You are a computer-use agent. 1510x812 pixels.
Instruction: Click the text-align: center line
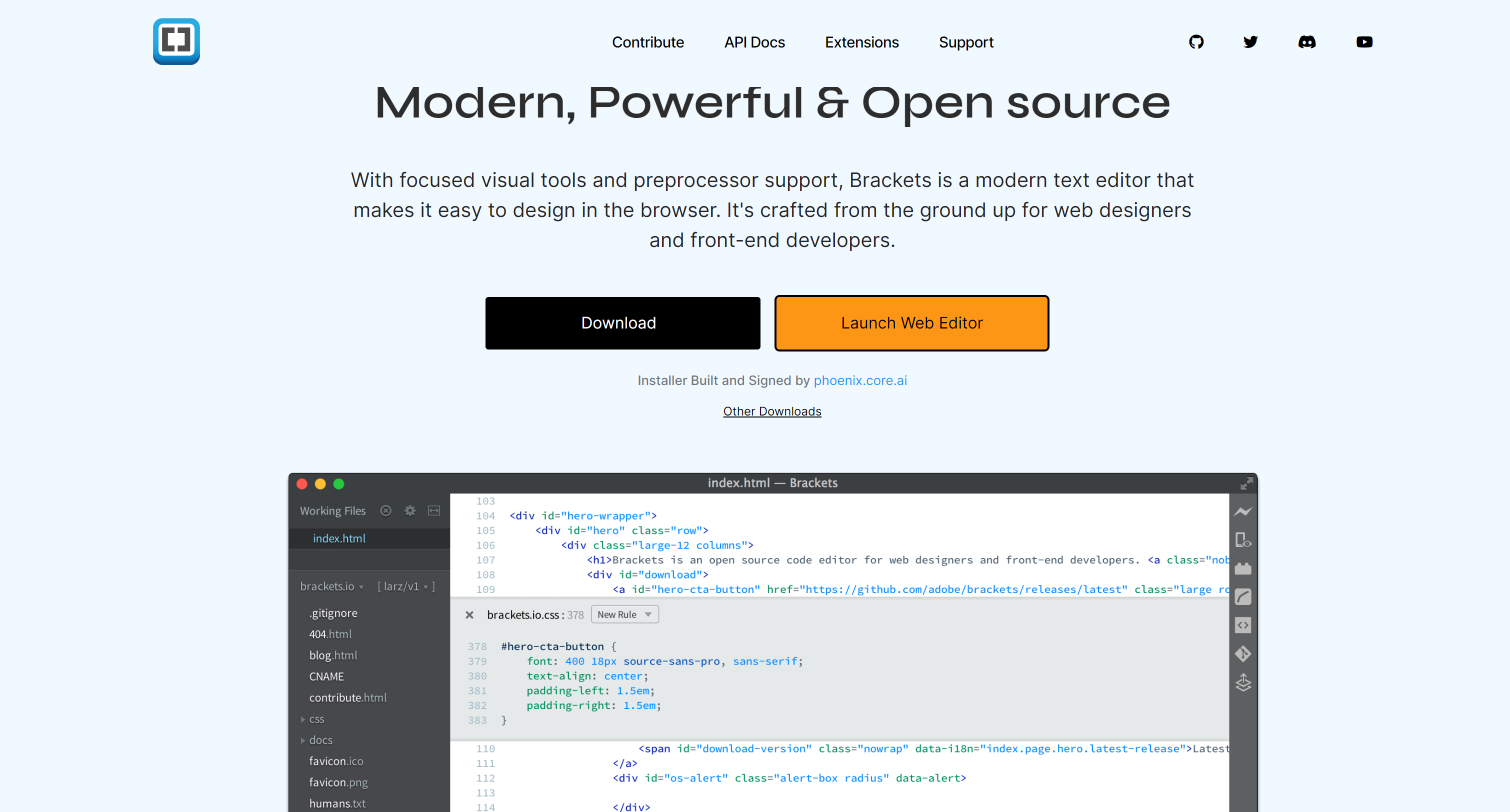click(x=587, y=676)
